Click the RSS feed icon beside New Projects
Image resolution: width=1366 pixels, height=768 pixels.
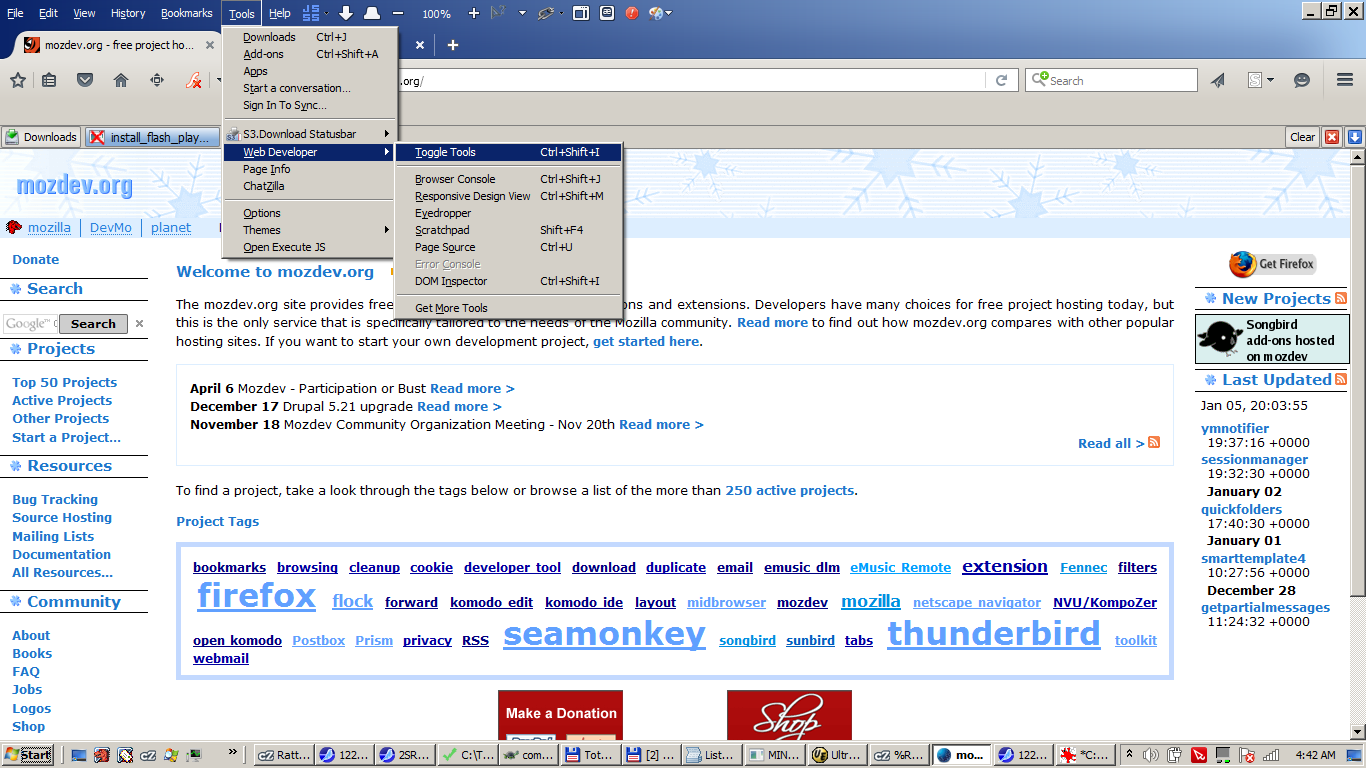(x=1341, y=298)
